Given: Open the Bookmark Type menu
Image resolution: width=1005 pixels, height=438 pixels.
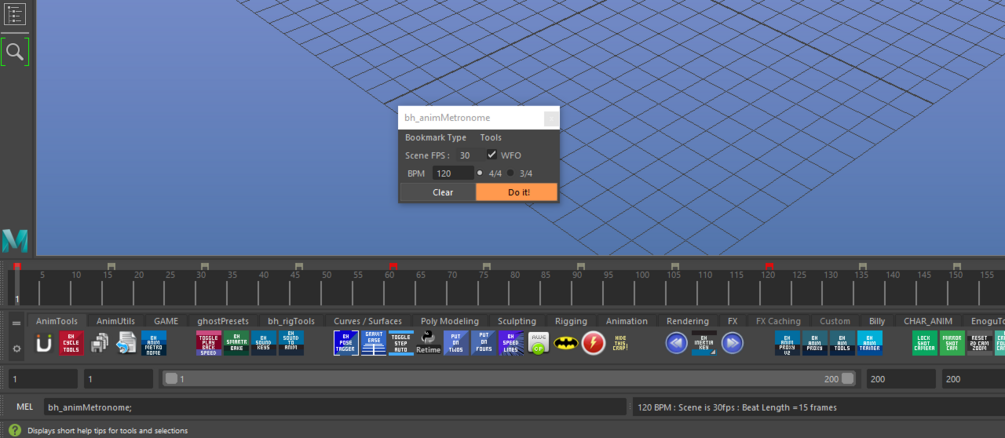Looking at the screenshot, I should tap(436, 137).
